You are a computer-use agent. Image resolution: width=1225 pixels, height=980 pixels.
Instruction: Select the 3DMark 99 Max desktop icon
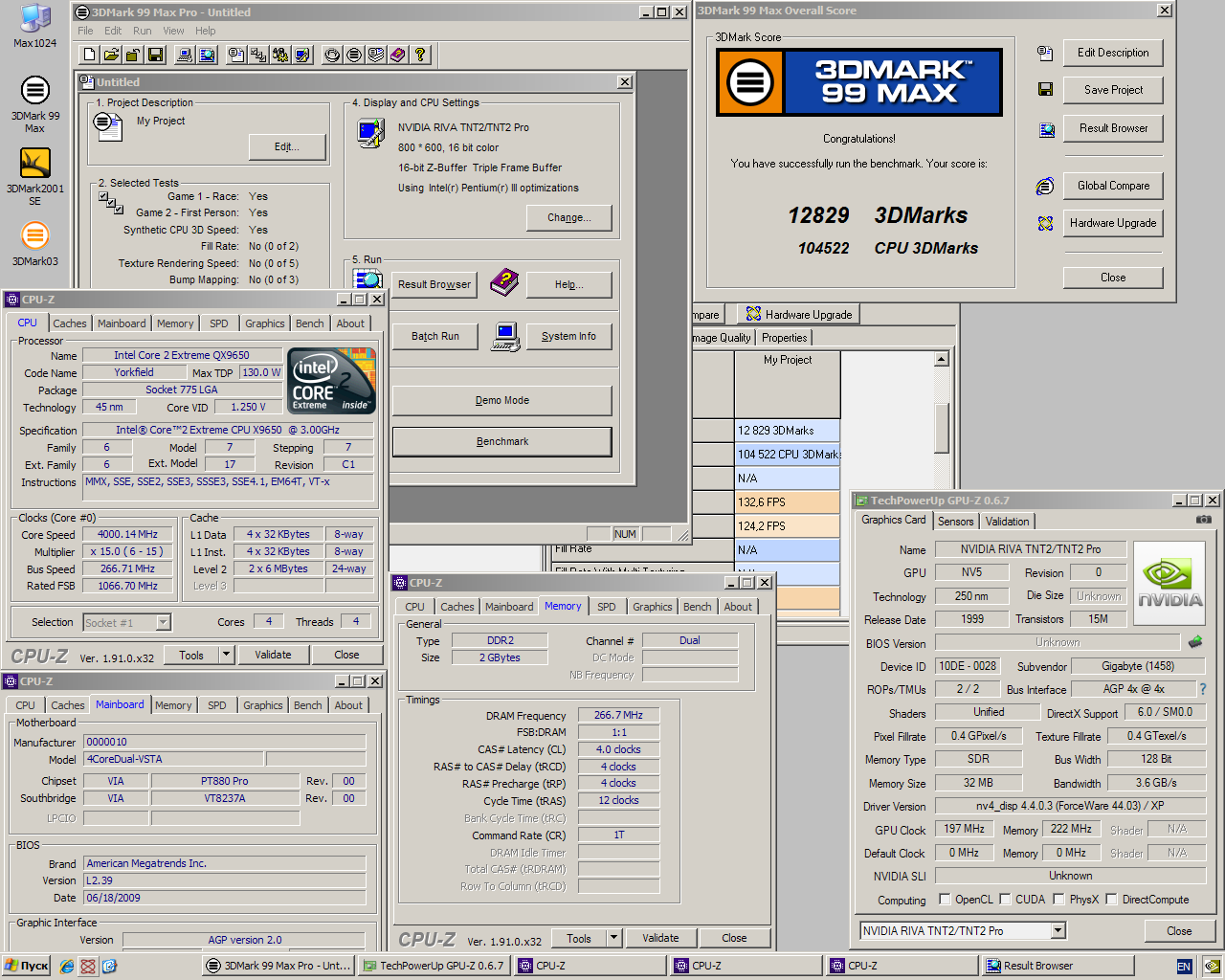coord(34,104)
